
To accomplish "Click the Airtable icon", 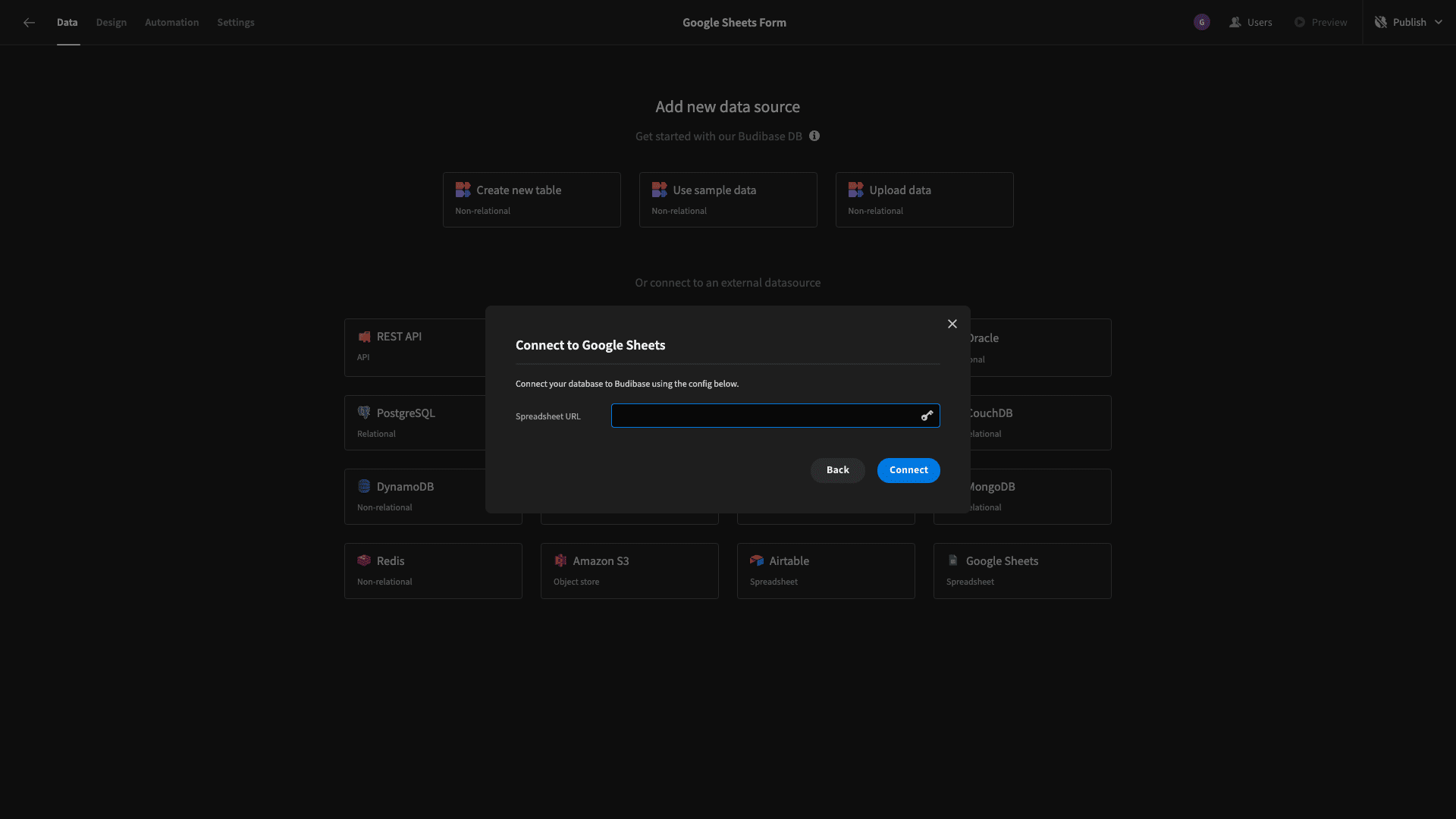I will click(757, 560).
